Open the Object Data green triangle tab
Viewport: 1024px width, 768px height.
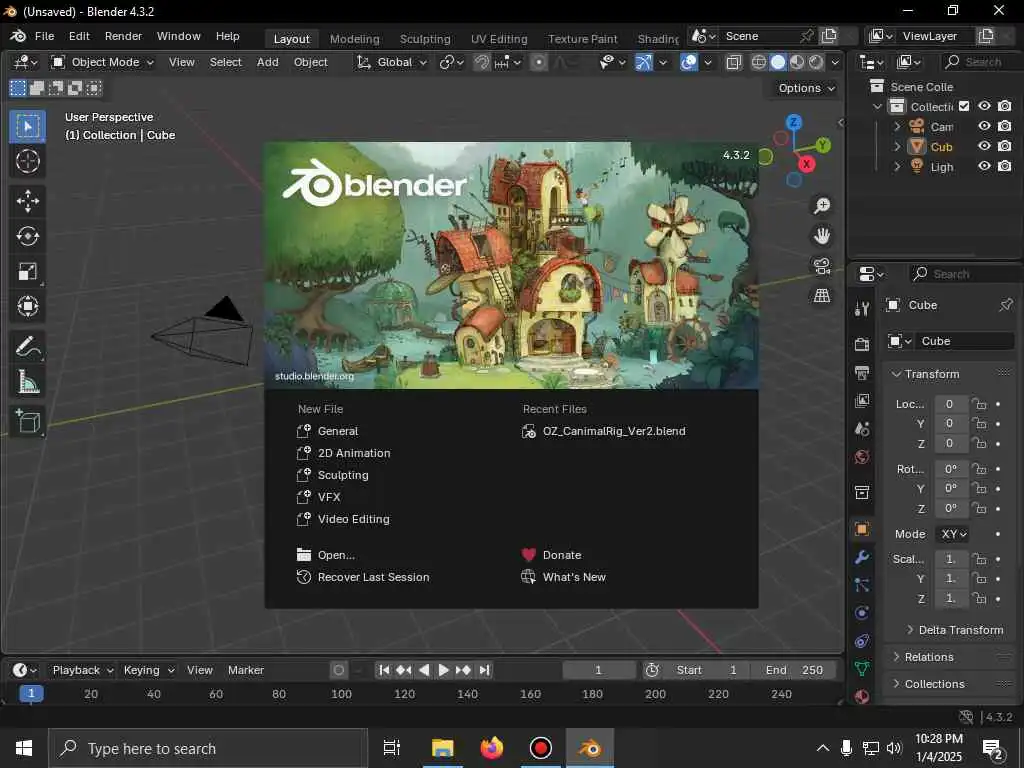tap(862, 669)
